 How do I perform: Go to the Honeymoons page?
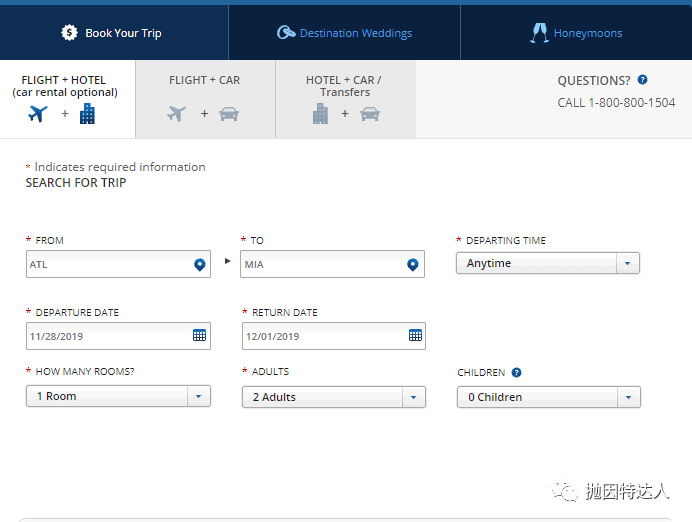tap(589, 33)
